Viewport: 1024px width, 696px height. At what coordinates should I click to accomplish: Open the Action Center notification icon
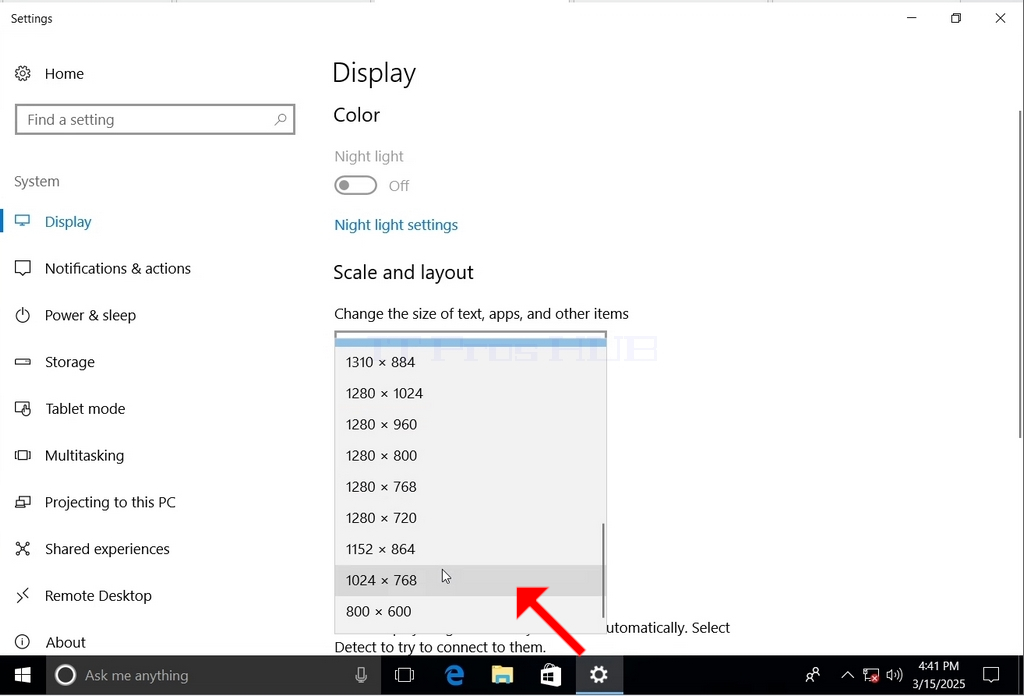[991, 675]
